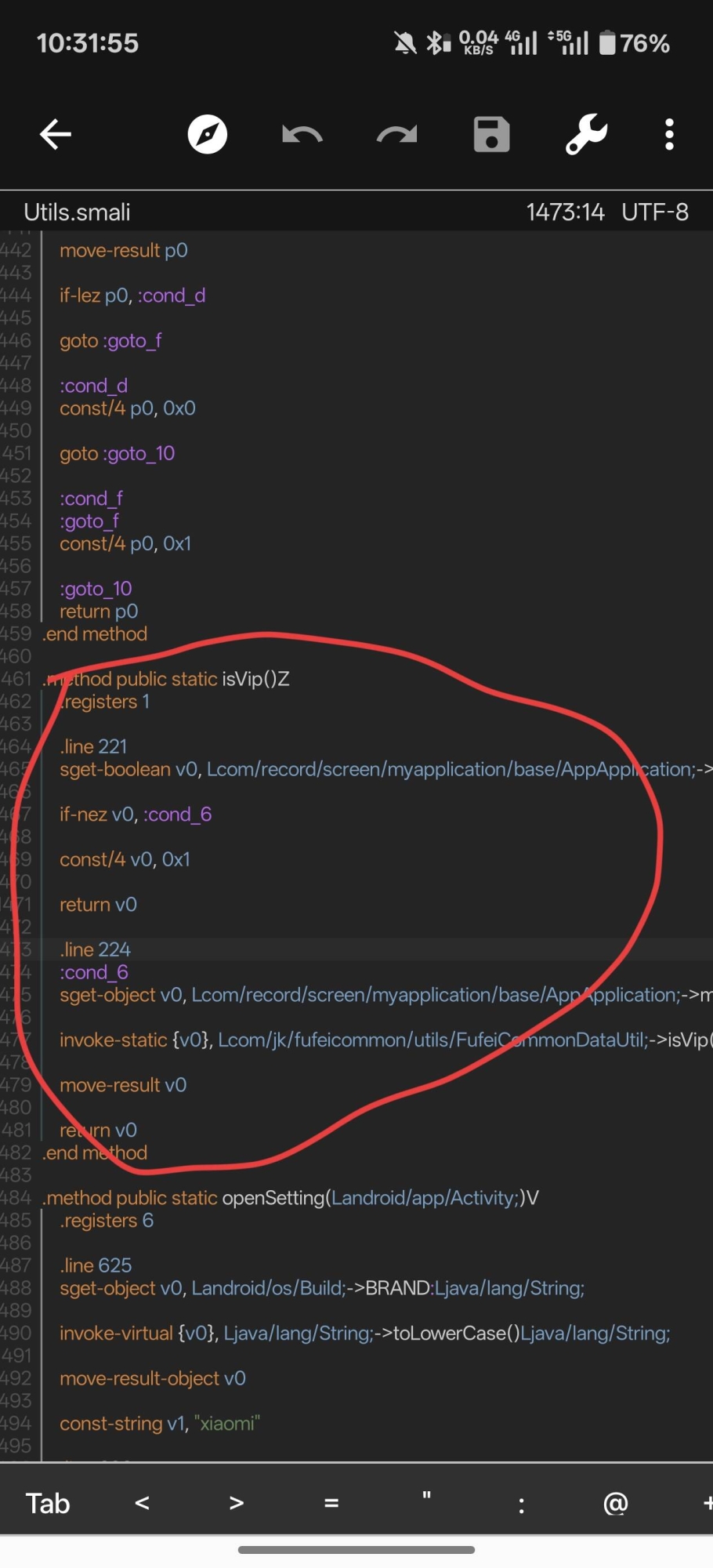Screen dimensions: 713x1568
Task: Tap the Bluetooth status icon
Action: pos(438,43)
